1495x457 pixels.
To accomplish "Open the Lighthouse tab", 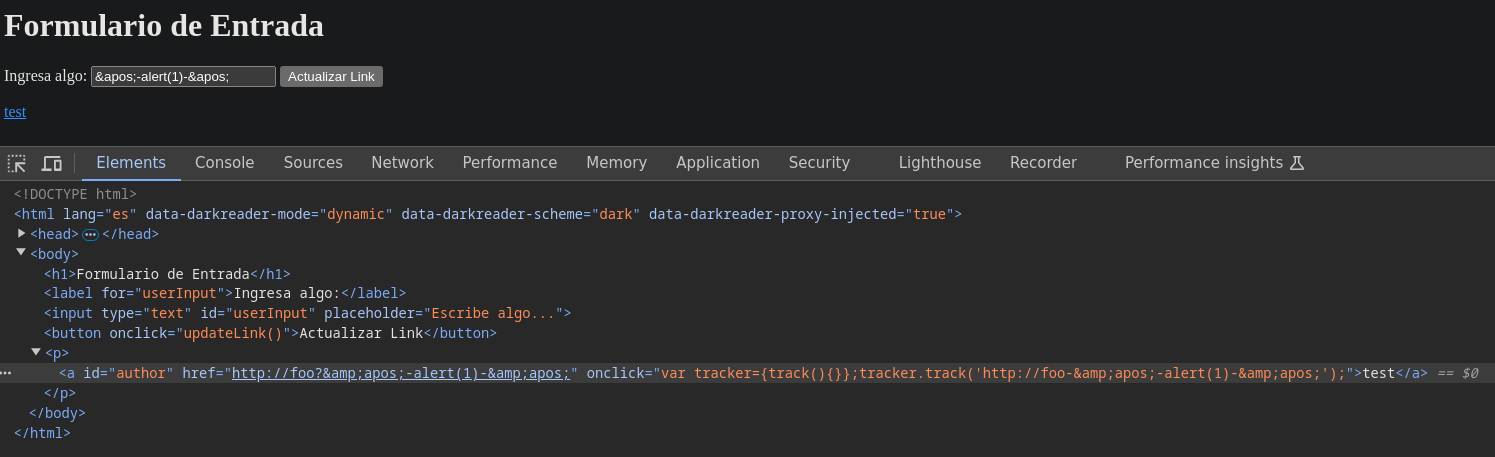I will tap(940, 163).
